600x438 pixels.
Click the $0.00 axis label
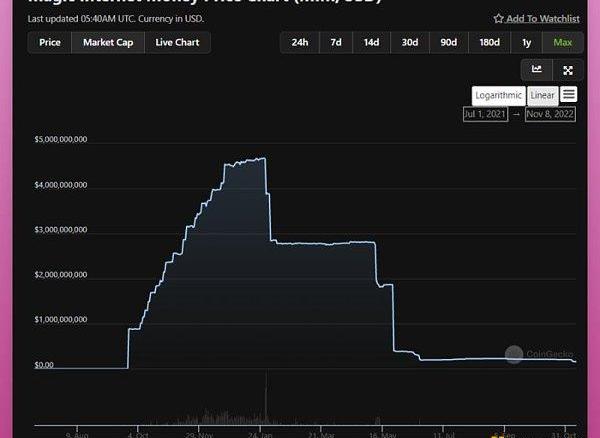click(44, 365)
